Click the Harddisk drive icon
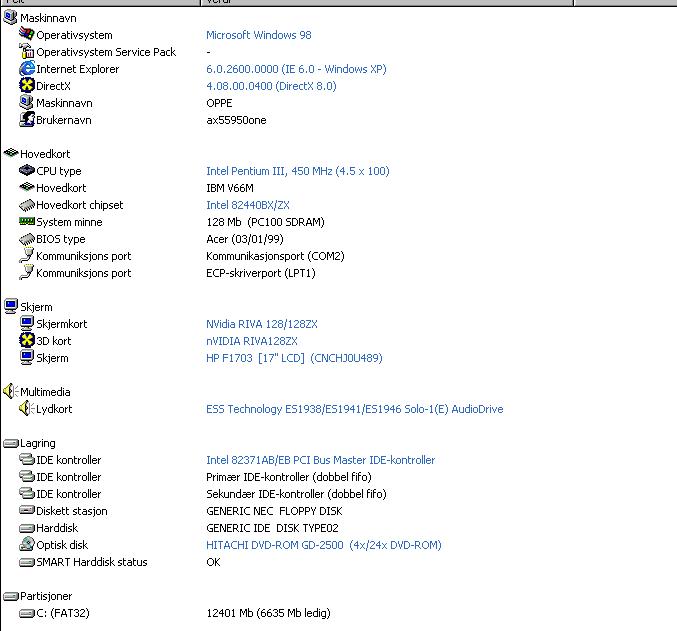 (x=26, y=528)
